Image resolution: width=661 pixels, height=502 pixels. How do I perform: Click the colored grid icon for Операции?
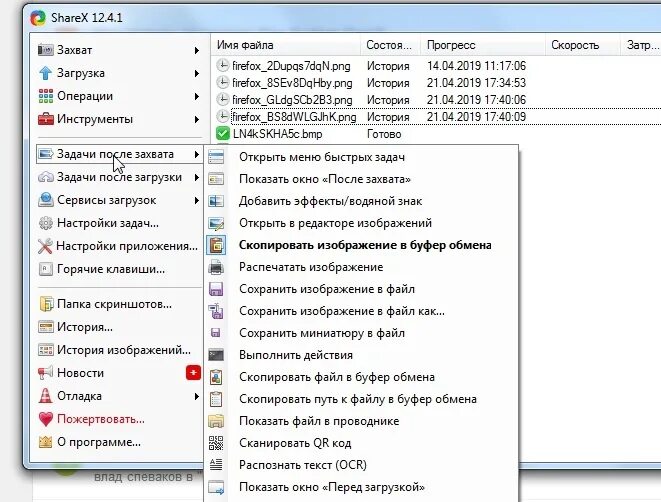click(x=46, y=96)
